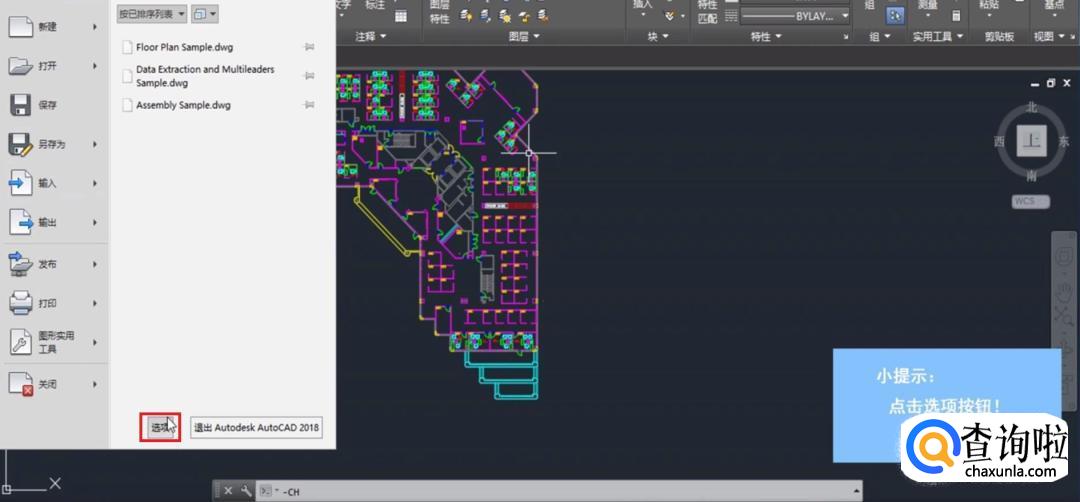Click the command line input field
This screenshot has height=502, width=1080.
pos(560,491)
